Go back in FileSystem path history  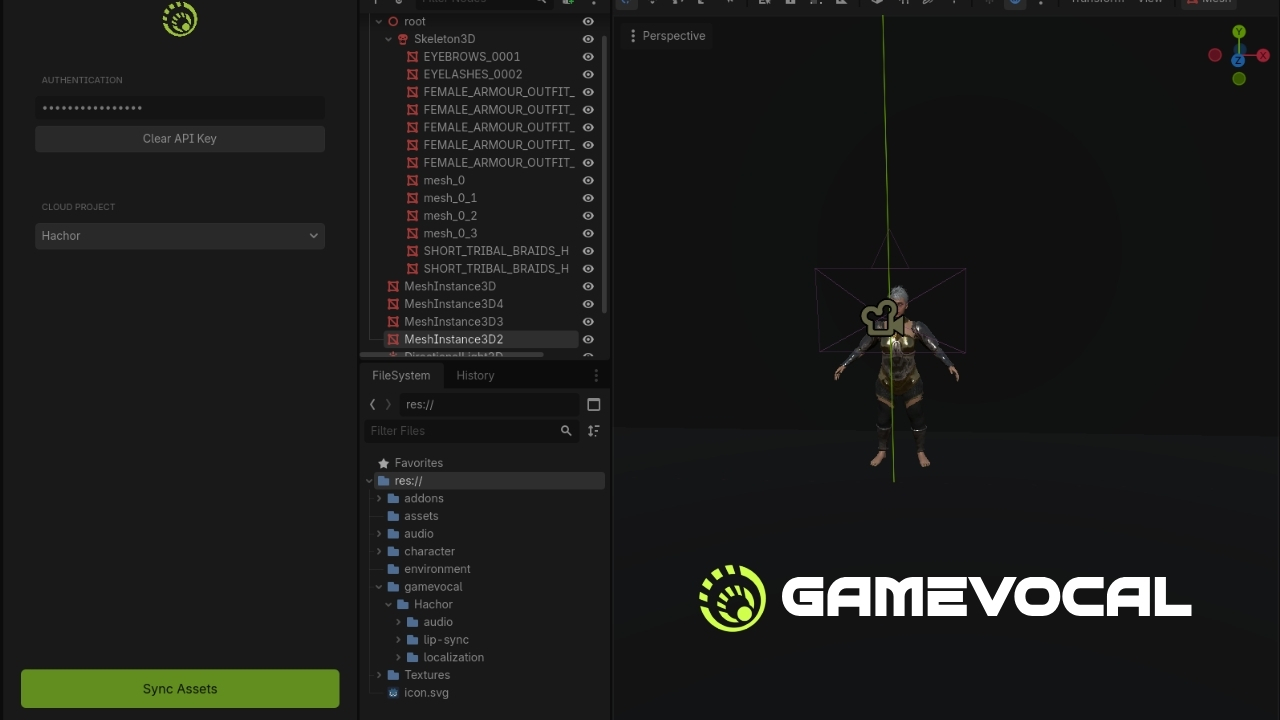pyautogui.click(x=373, y=405)
